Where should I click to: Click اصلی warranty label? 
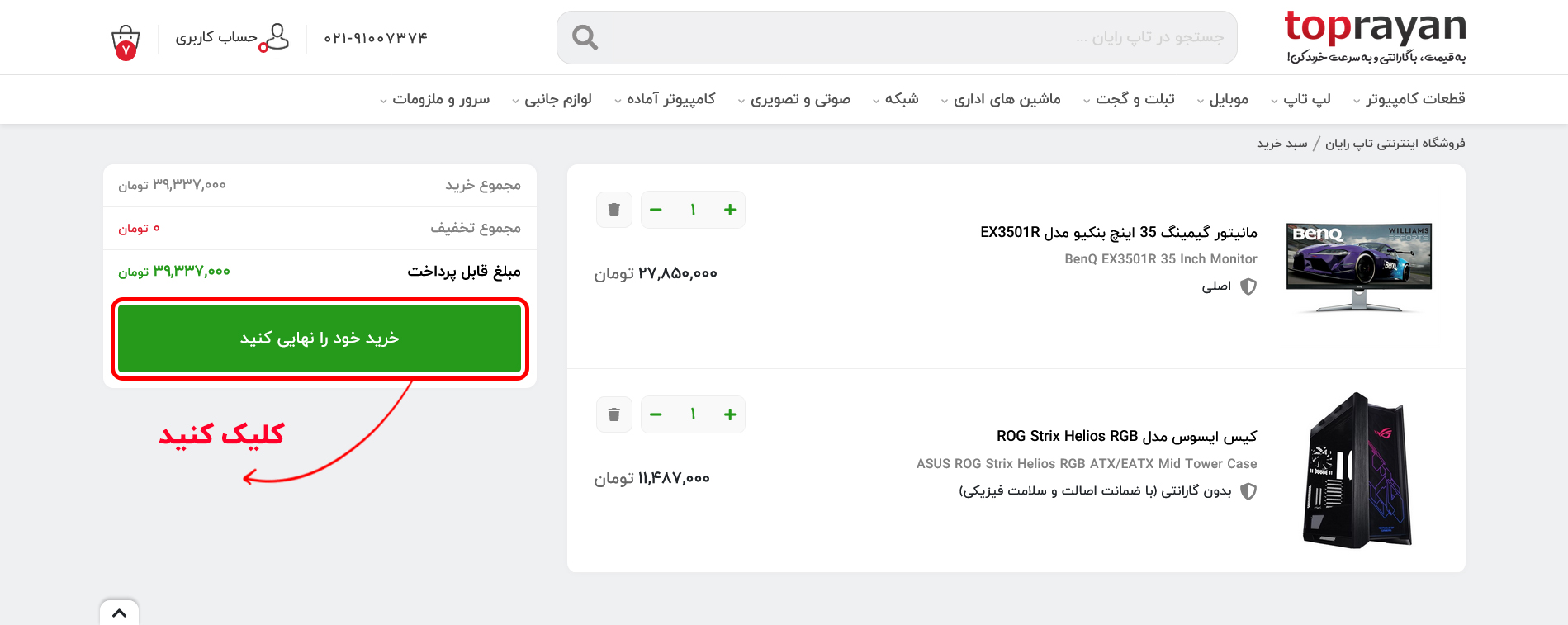(x=1216, y=286)
